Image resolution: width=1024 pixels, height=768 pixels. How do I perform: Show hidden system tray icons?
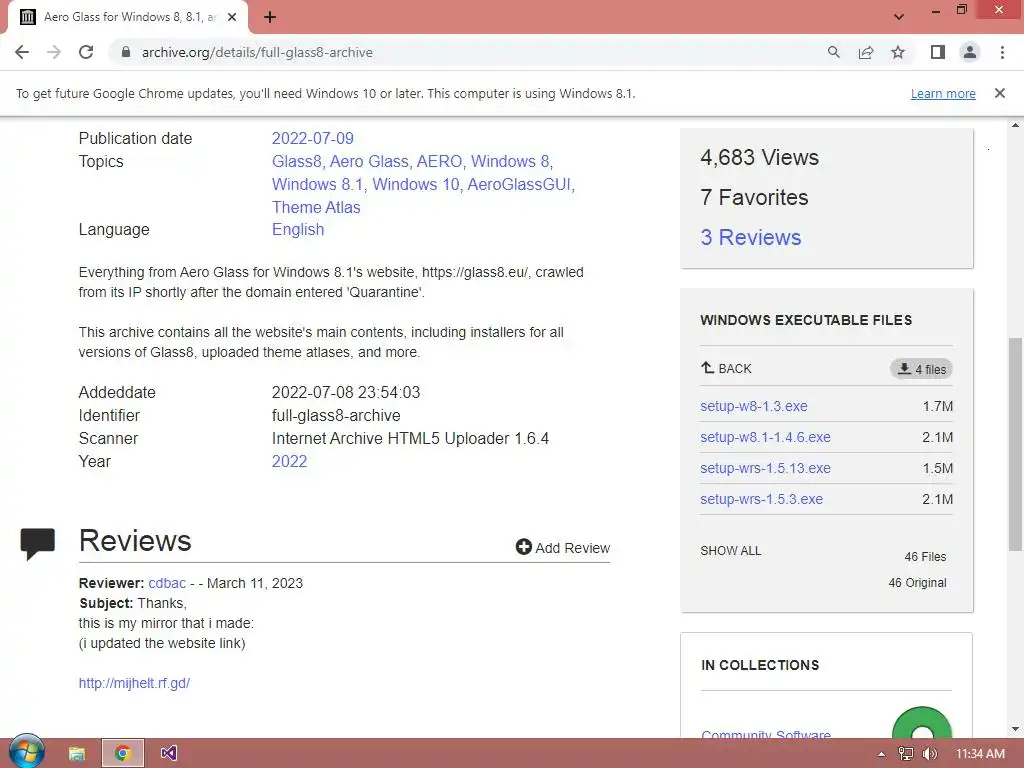882,754
